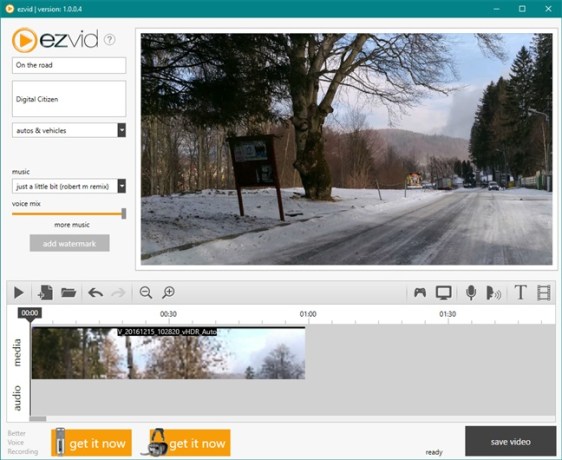The image size is (562, 460).
Task: Expand the autos & vehicles category dropdown
Action: 122,130
